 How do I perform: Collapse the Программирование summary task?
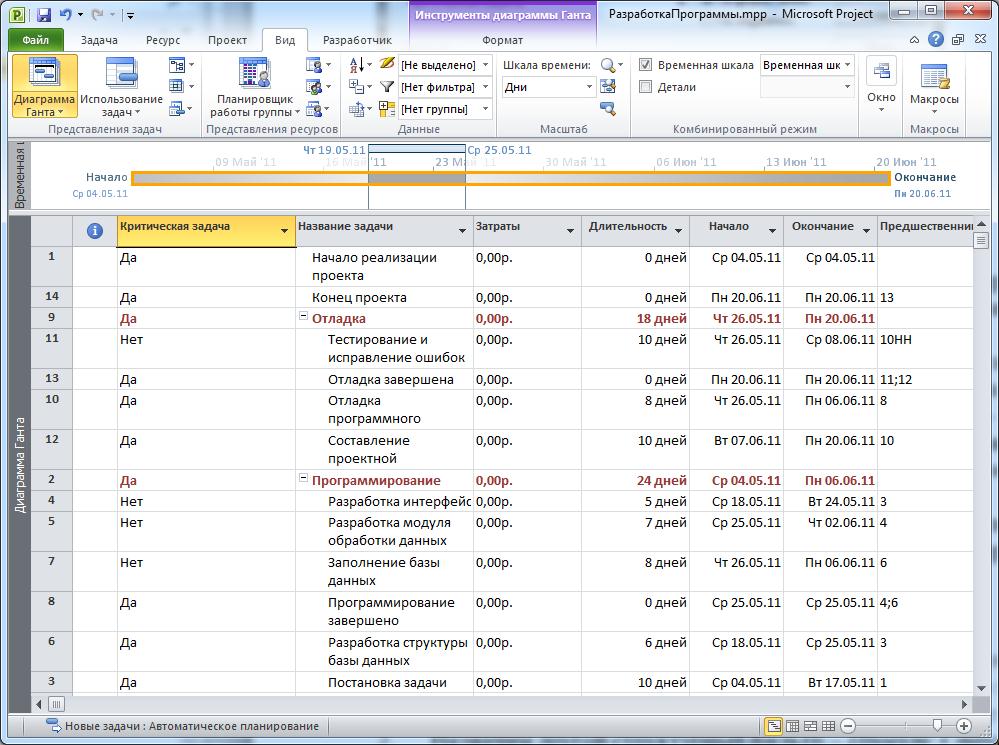tap(304, 479)
